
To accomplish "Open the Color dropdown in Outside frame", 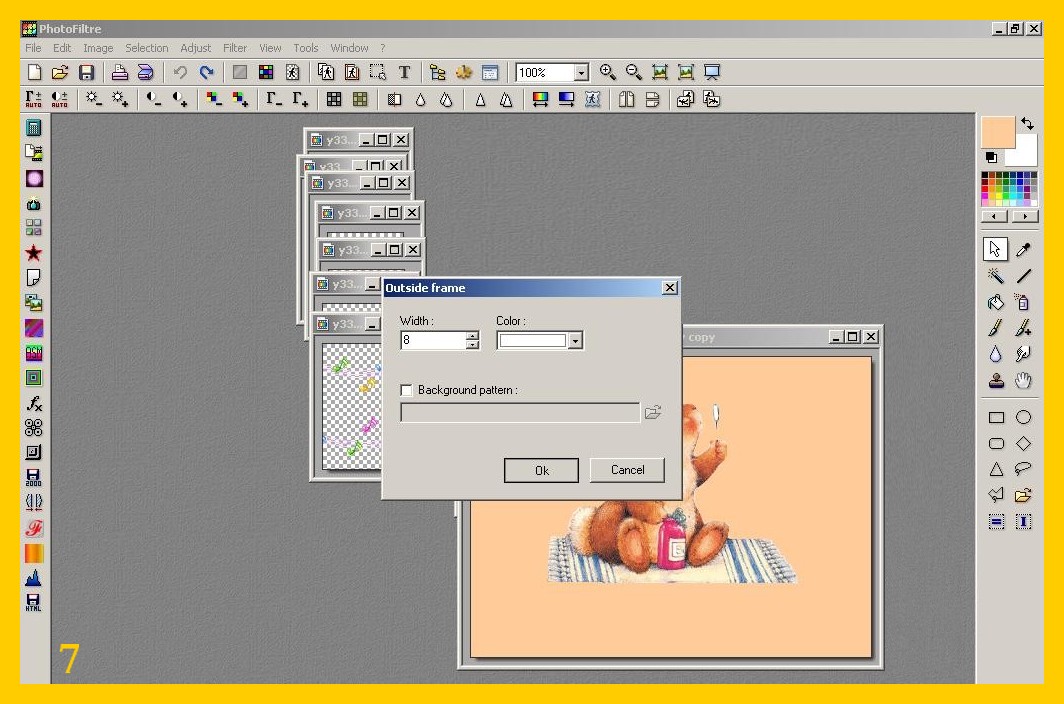I will tap(574, 341).
